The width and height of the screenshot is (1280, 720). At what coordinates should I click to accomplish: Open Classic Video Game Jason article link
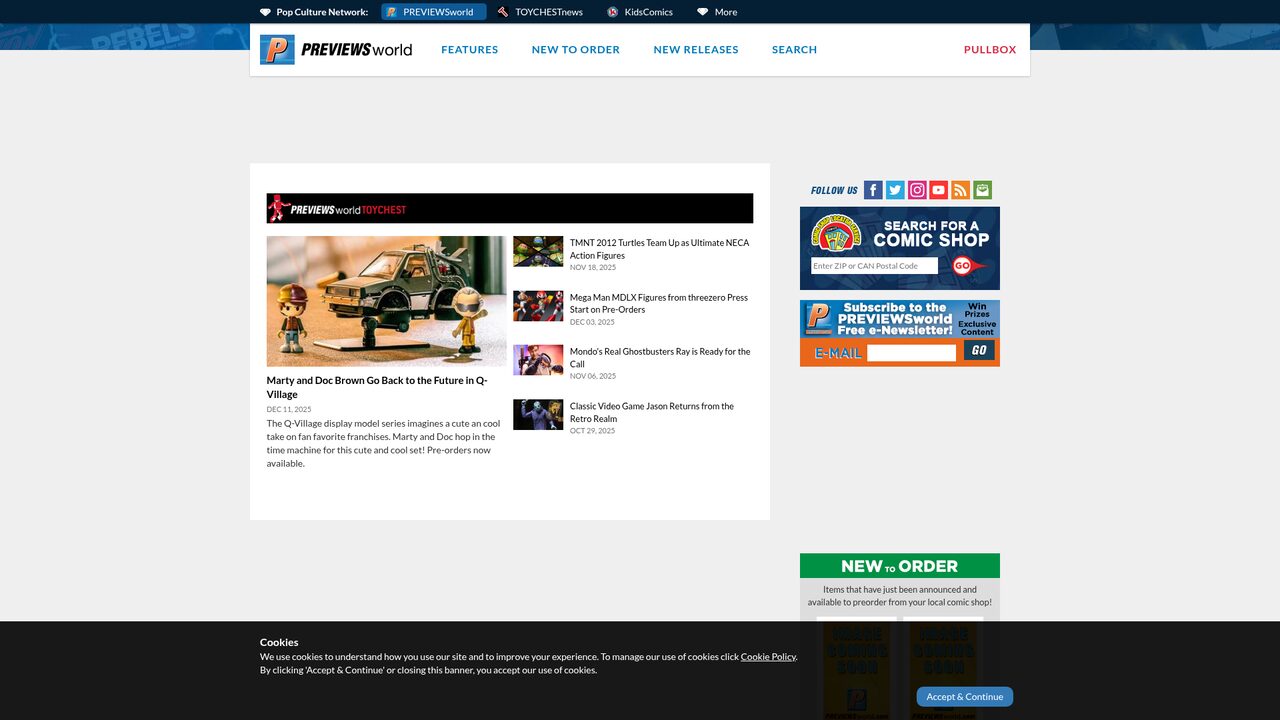pos(652,412)
